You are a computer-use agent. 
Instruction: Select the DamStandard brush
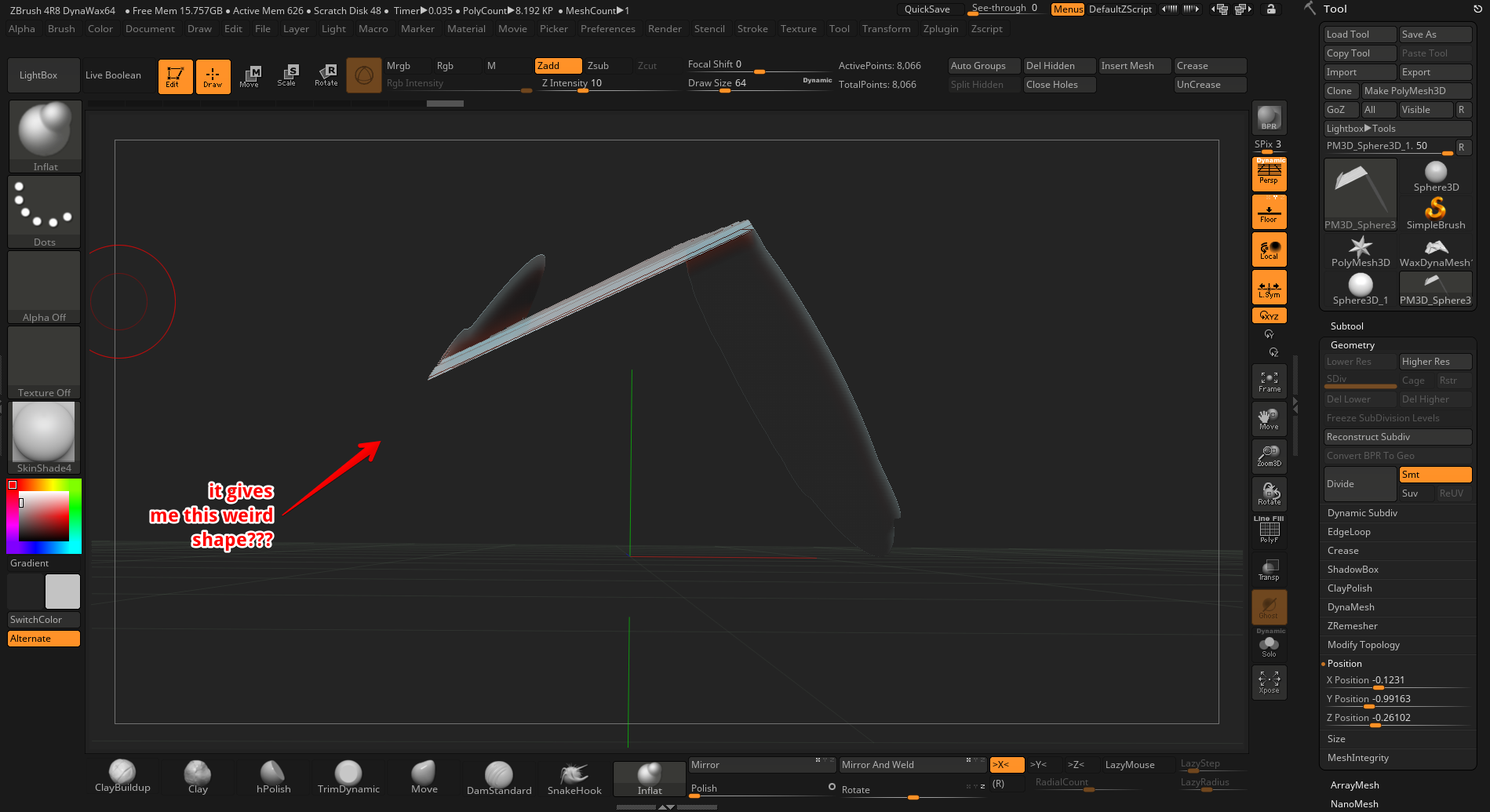click(x=499, y=778)
